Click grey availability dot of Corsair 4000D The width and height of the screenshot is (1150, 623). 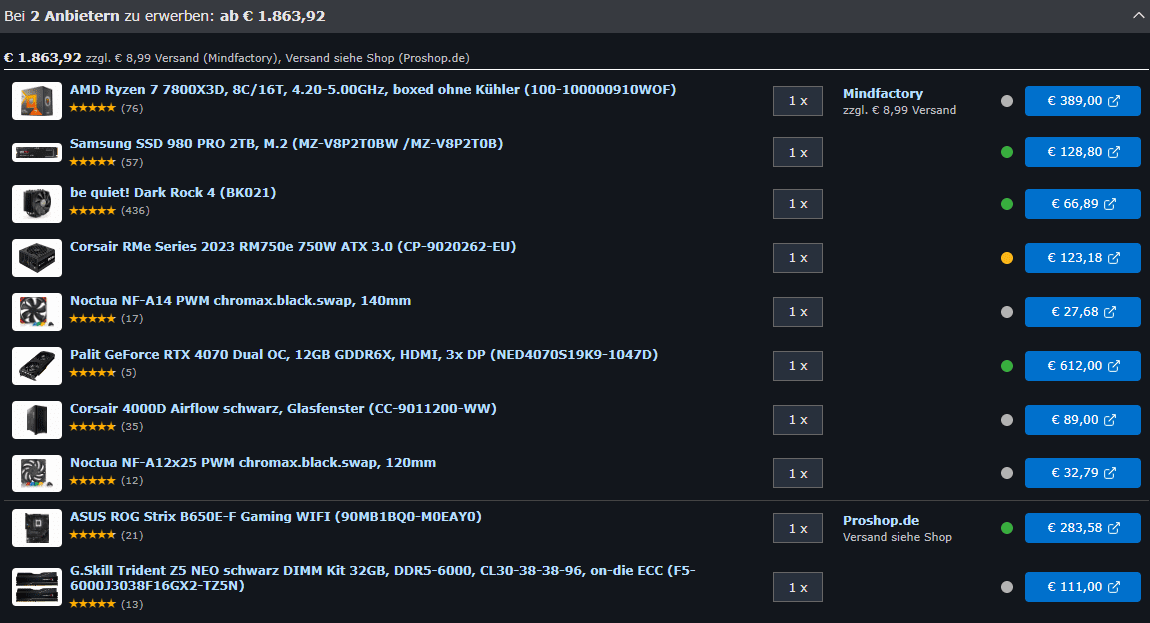(x=1007, y=420)
